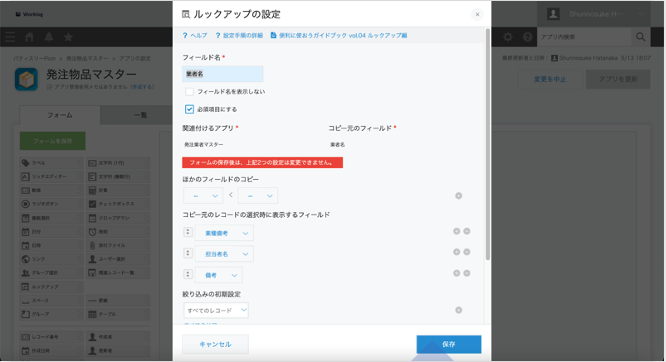Close the ルックアップの設定 dialog with the X
Screen dimensions: 666x362
(x=477, y=14)
